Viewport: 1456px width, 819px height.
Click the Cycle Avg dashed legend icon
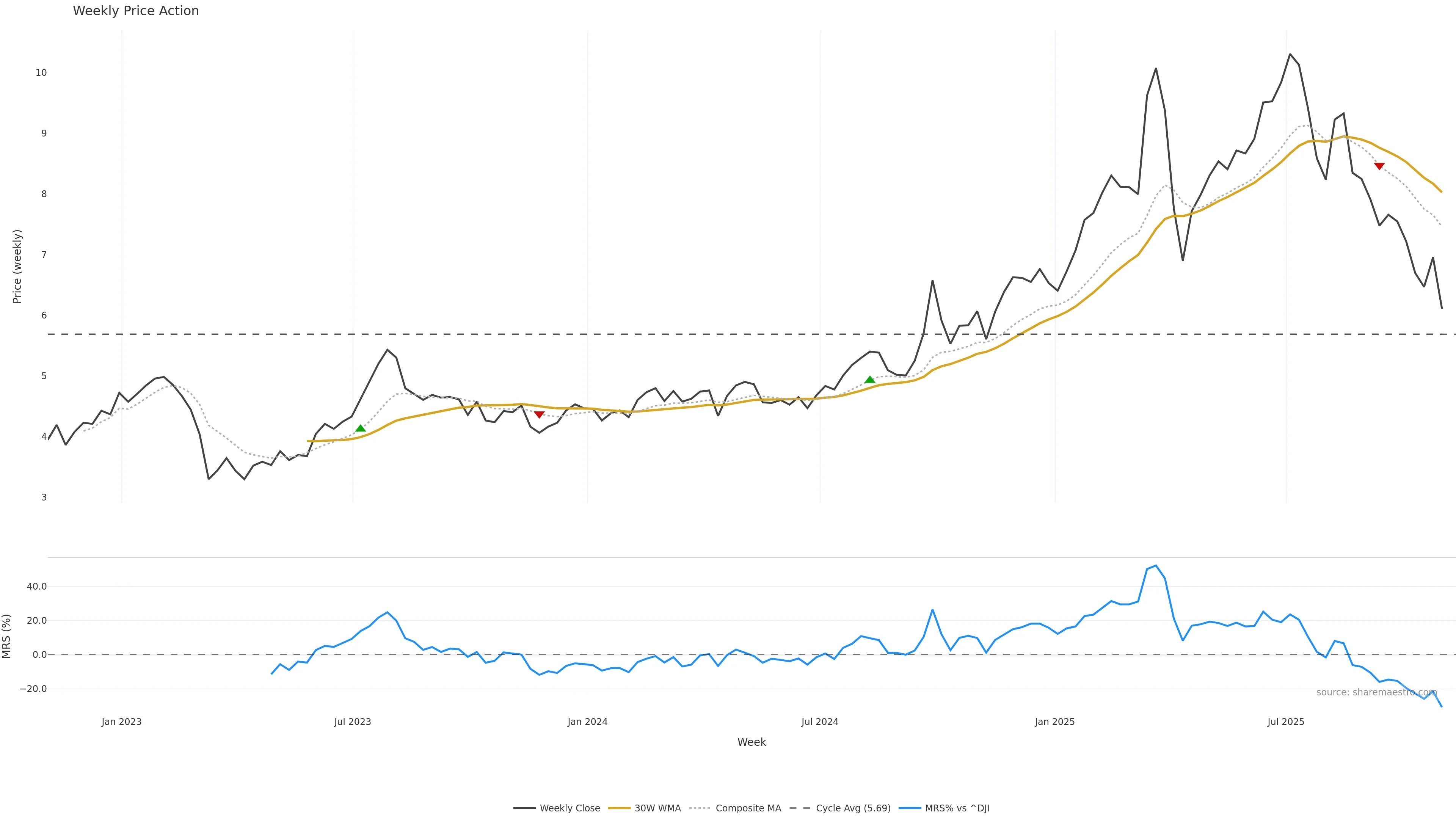click(x=800, y=808)
